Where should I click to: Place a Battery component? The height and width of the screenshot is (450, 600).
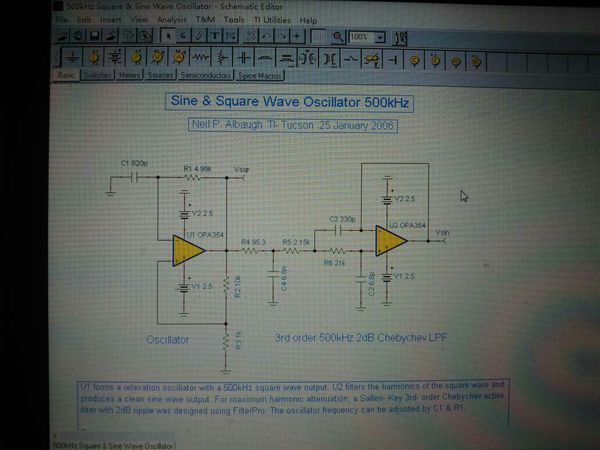click(x=114, y=58)
